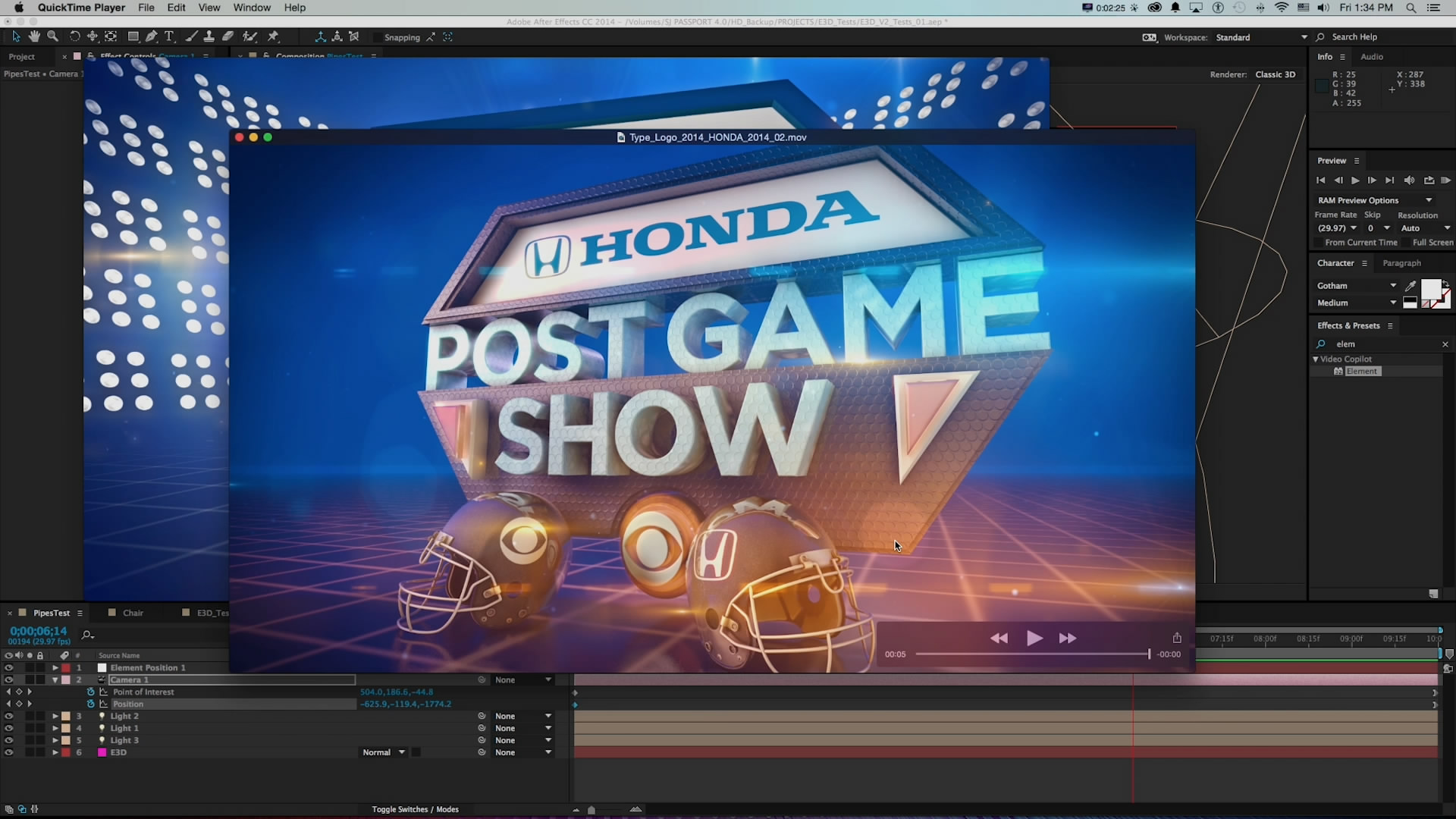1456x819 pixels.
Task: Choose Local Axis mode icon
Action: (320, 36)
